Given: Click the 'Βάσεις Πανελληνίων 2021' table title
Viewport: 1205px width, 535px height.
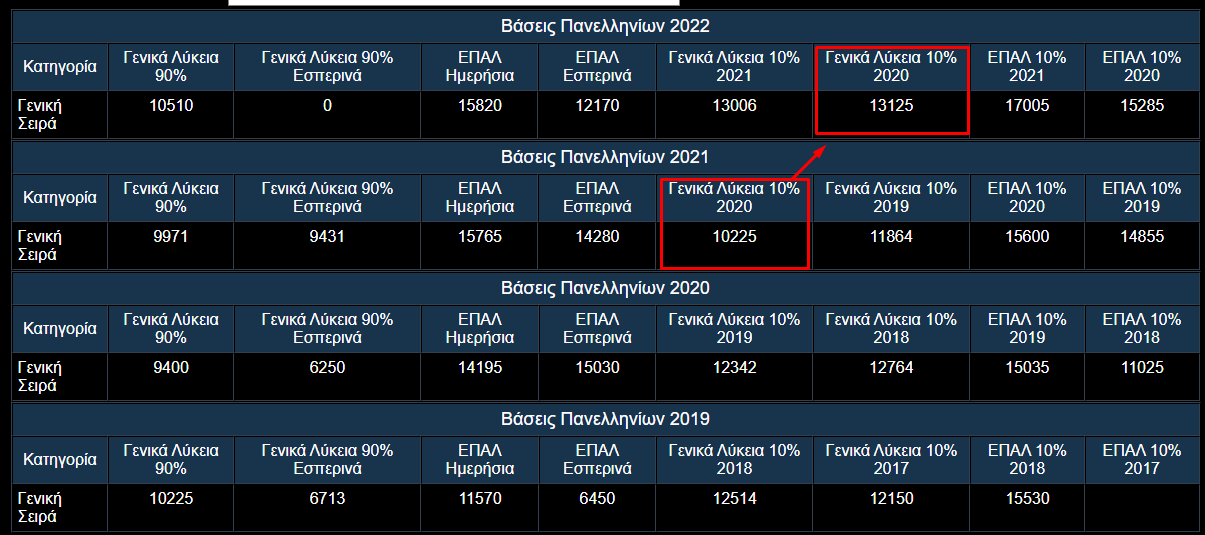Looking at the screenshot, I should 604,157.
